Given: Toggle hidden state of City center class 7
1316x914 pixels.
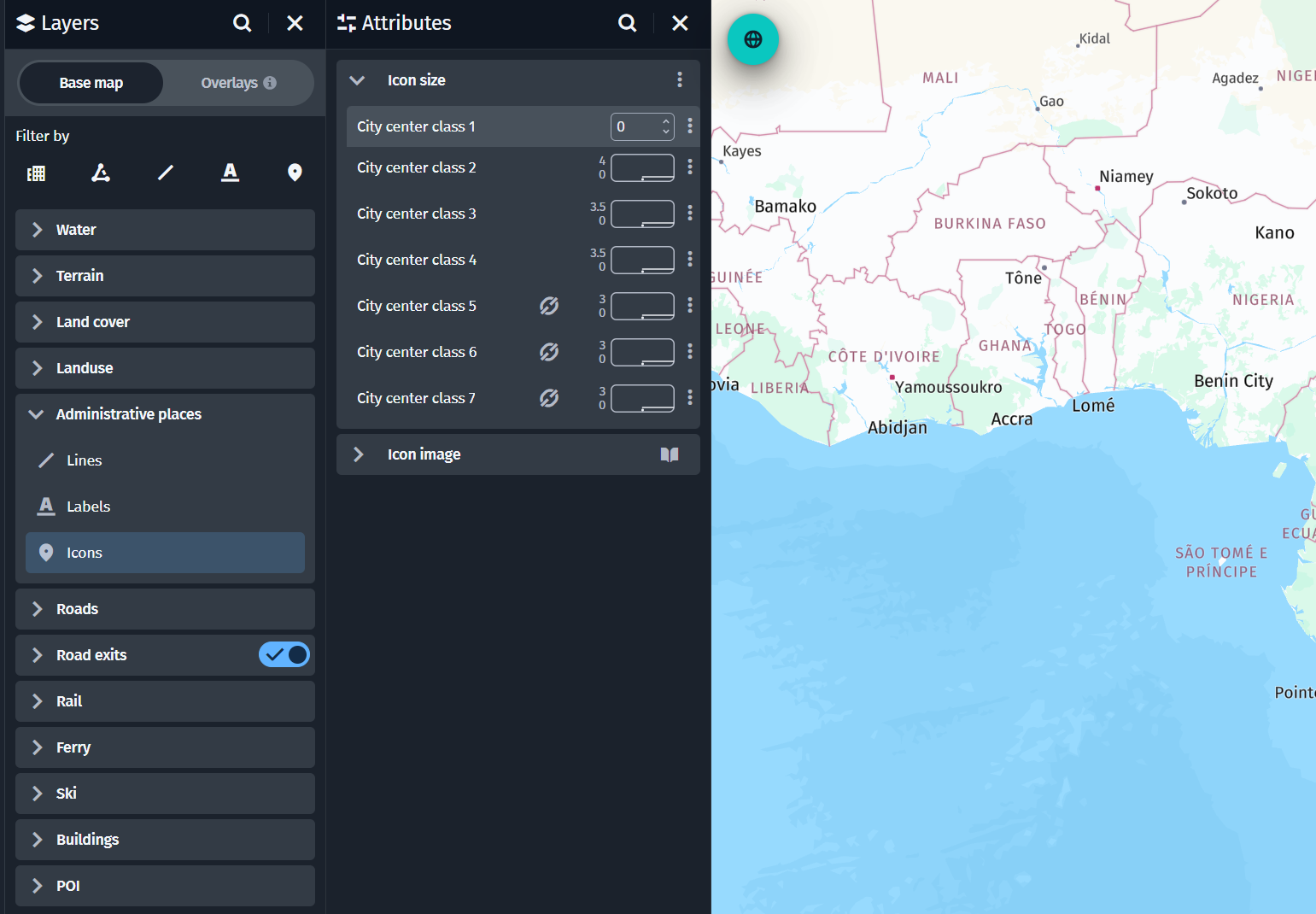Looking at the screenshot, I should click(x=549, y=398).
